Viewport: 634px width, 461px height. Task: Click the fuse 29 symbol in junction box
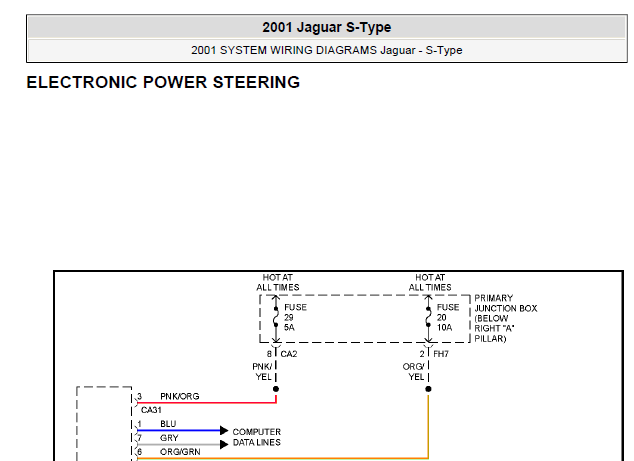point(276,317)
